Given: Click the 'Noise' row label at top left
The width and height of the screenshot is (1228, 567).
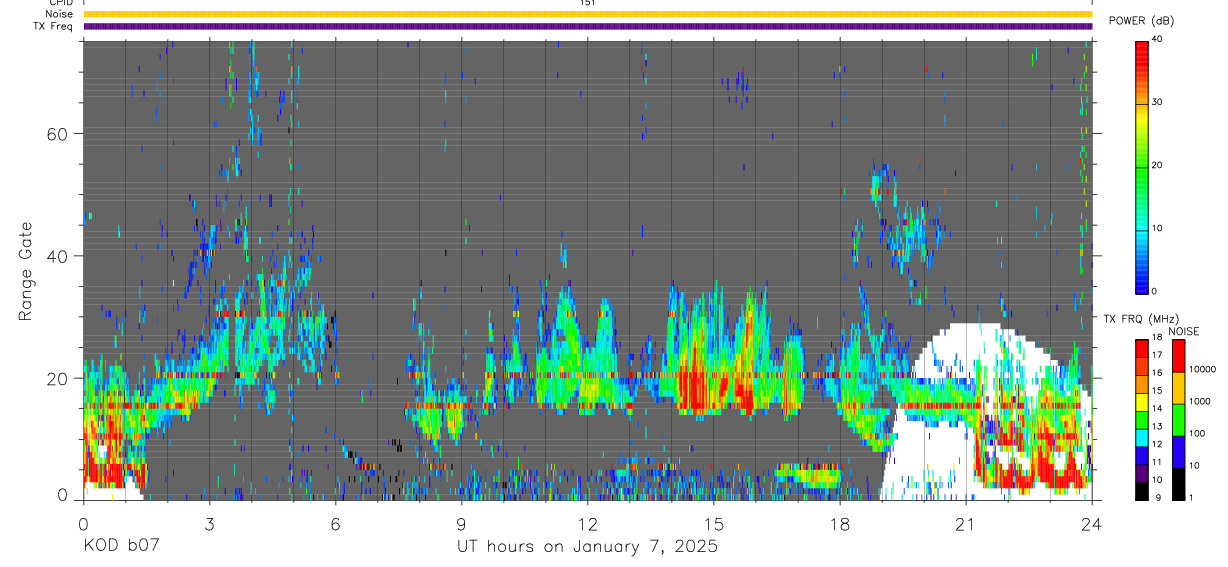Looking at the screenshot, I should (58, 14).
